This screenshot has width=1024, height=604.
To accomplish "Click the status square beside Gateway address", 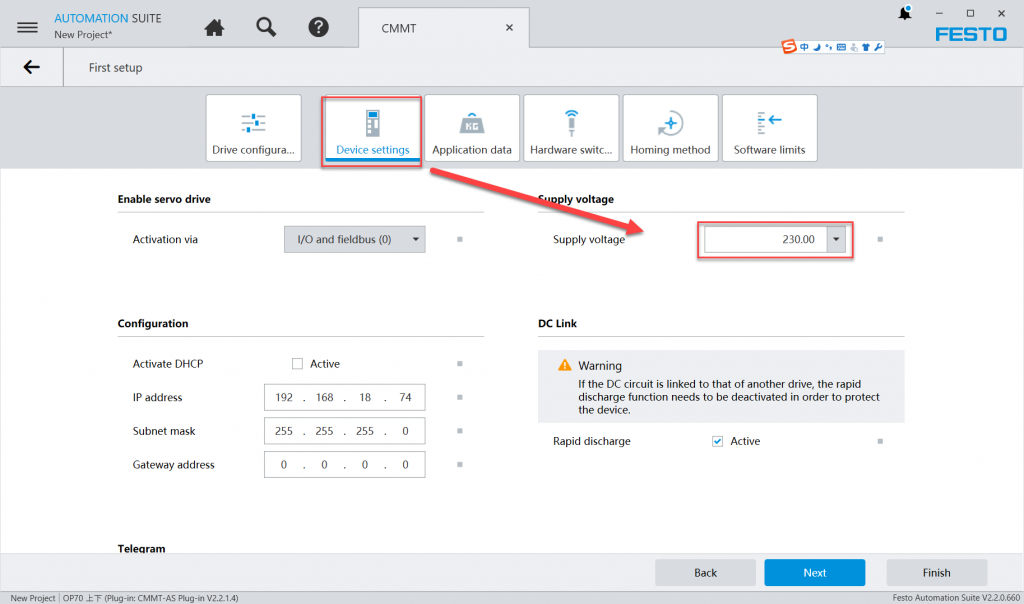I will 460,465.
